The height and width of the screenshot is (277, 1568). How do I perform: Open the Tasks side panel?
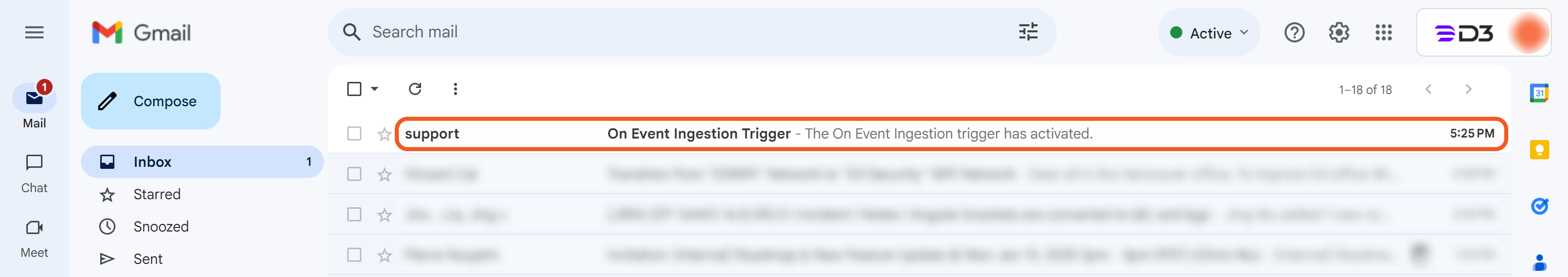(1539, 207)
